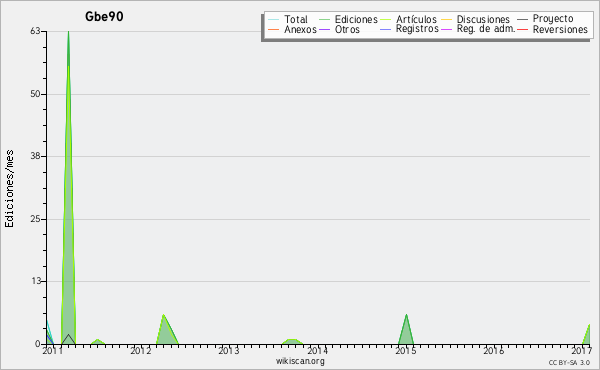Click the 63 y-axis value
The image size is (600, 370).
[35, 31]
